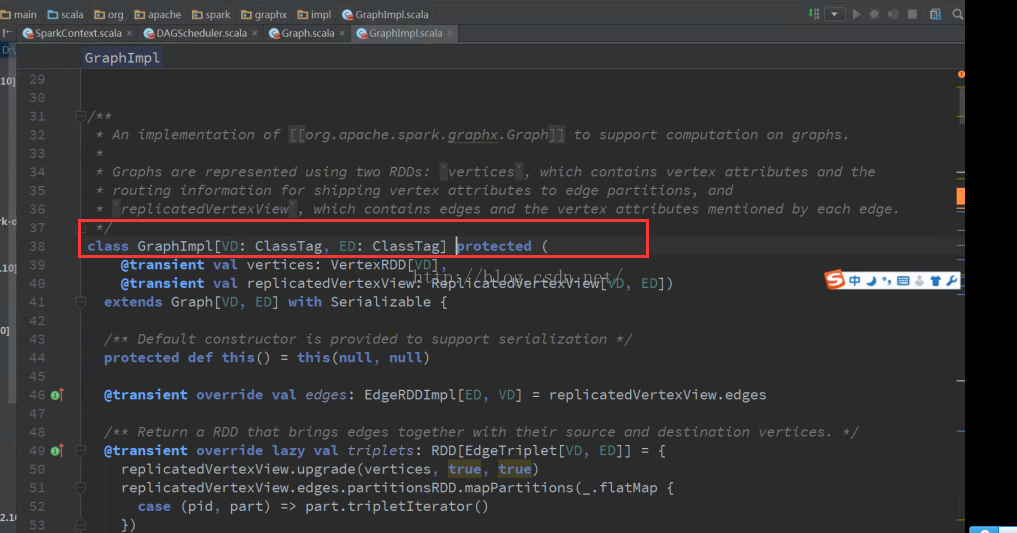Click the VertexRDD type on line 39
The width and height of the screenshot is (1017, 533).
coord(368,265)
